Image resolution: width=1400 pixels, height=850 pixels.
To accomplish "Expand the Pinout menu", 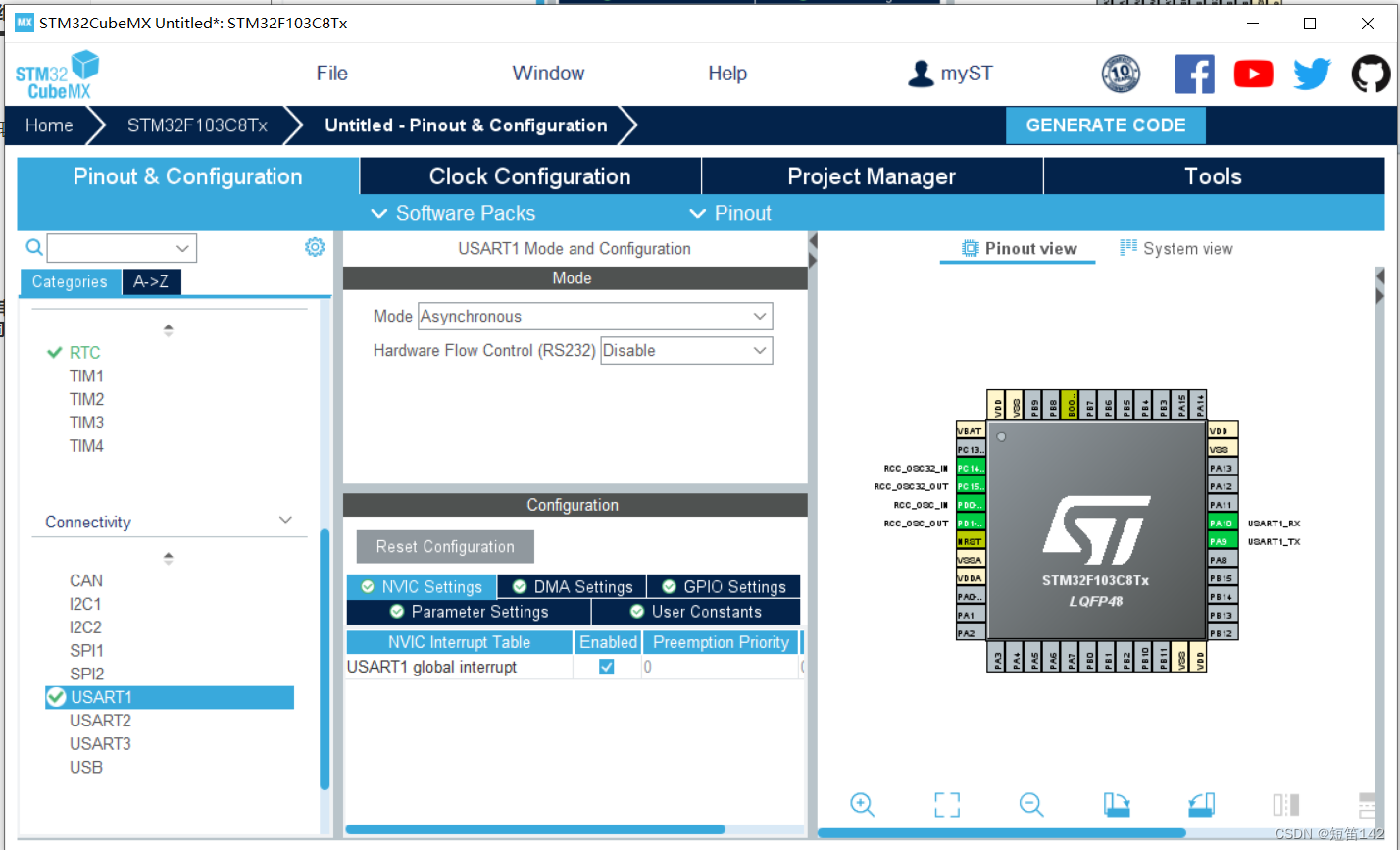I will tap(730, 213).
